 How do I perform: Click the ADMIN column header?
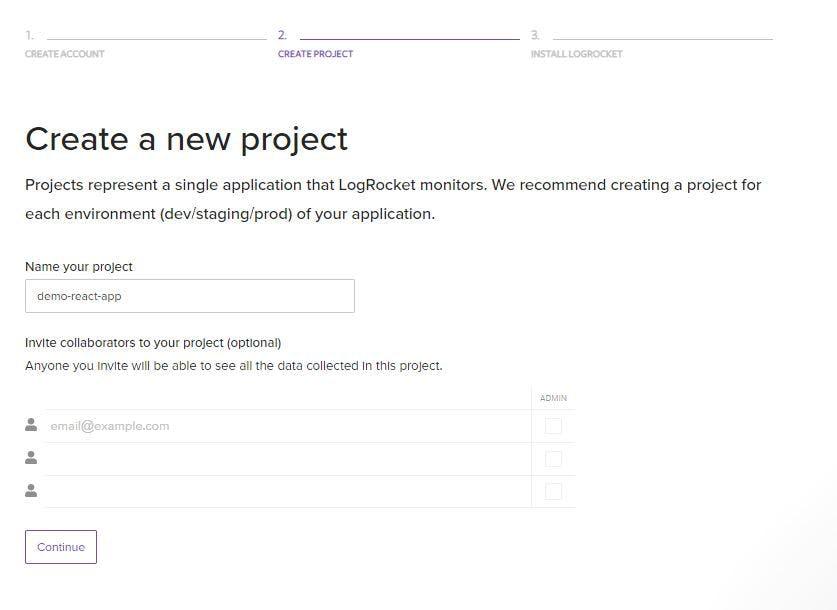[x=553, y=398]
